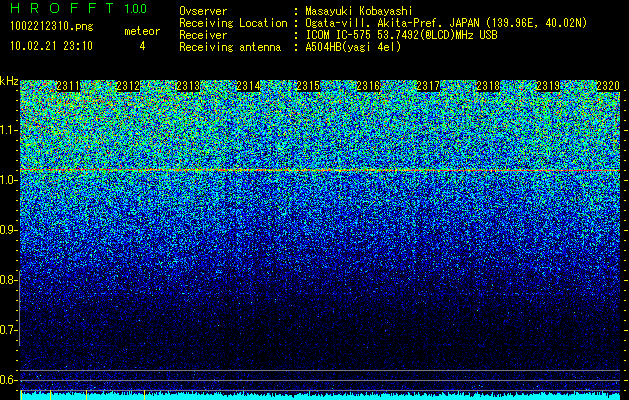This screenshot has width=629, height=400.
Task: Click the 1.0 frequency axis label
Action: pos(8,180)
